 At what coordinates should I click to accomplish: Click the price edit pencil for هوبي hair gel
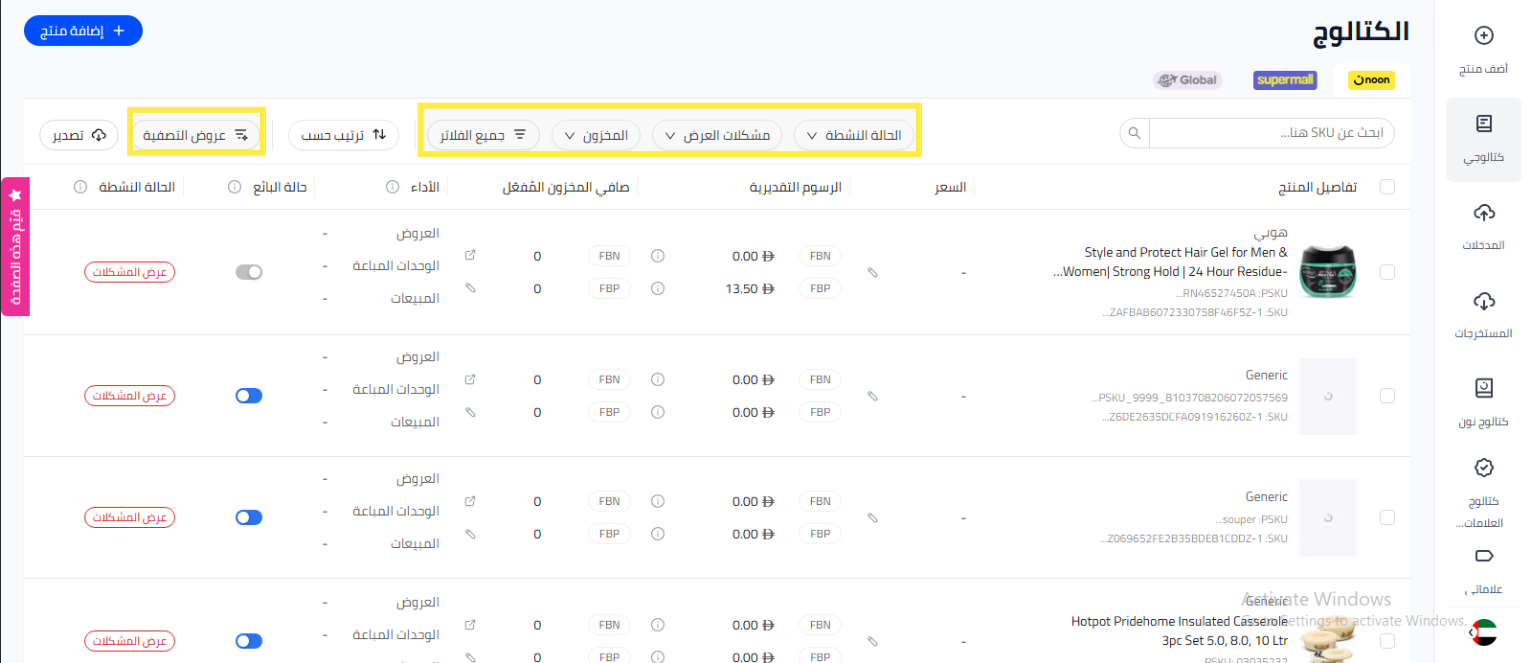tap(872, 272)
